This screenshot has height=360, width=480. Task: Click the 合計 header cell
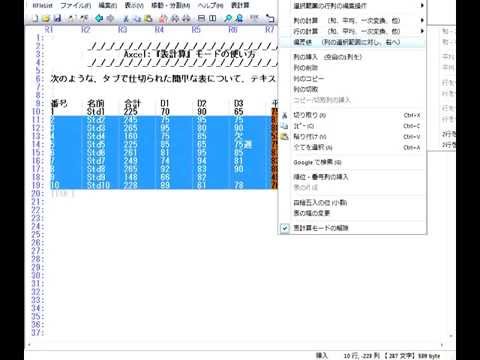(132, 103)
